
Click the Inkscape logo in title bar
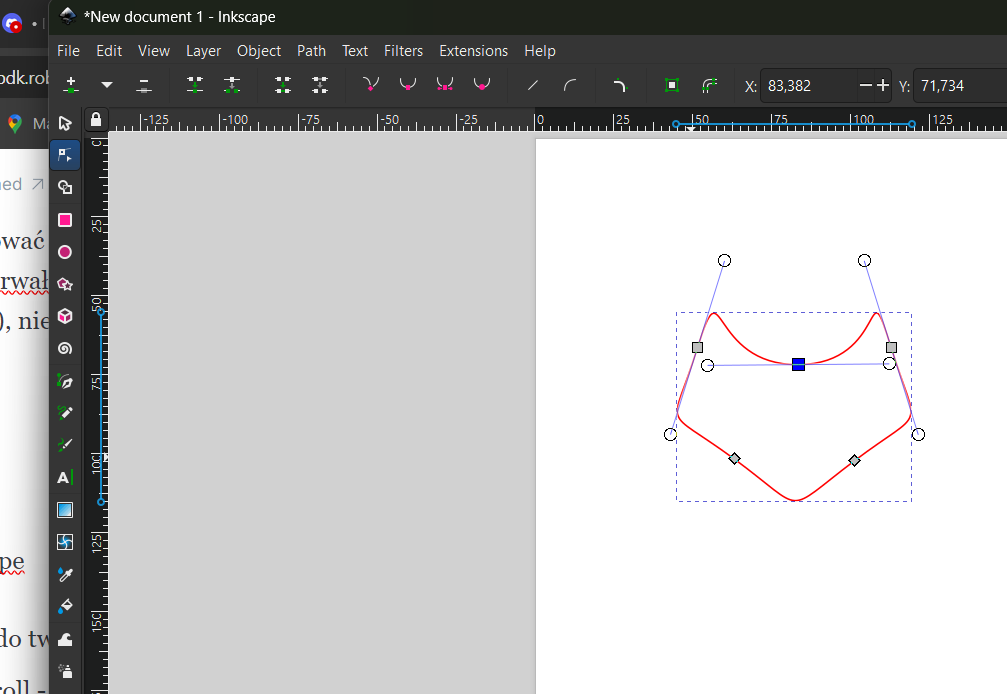[x=67, y=17]
